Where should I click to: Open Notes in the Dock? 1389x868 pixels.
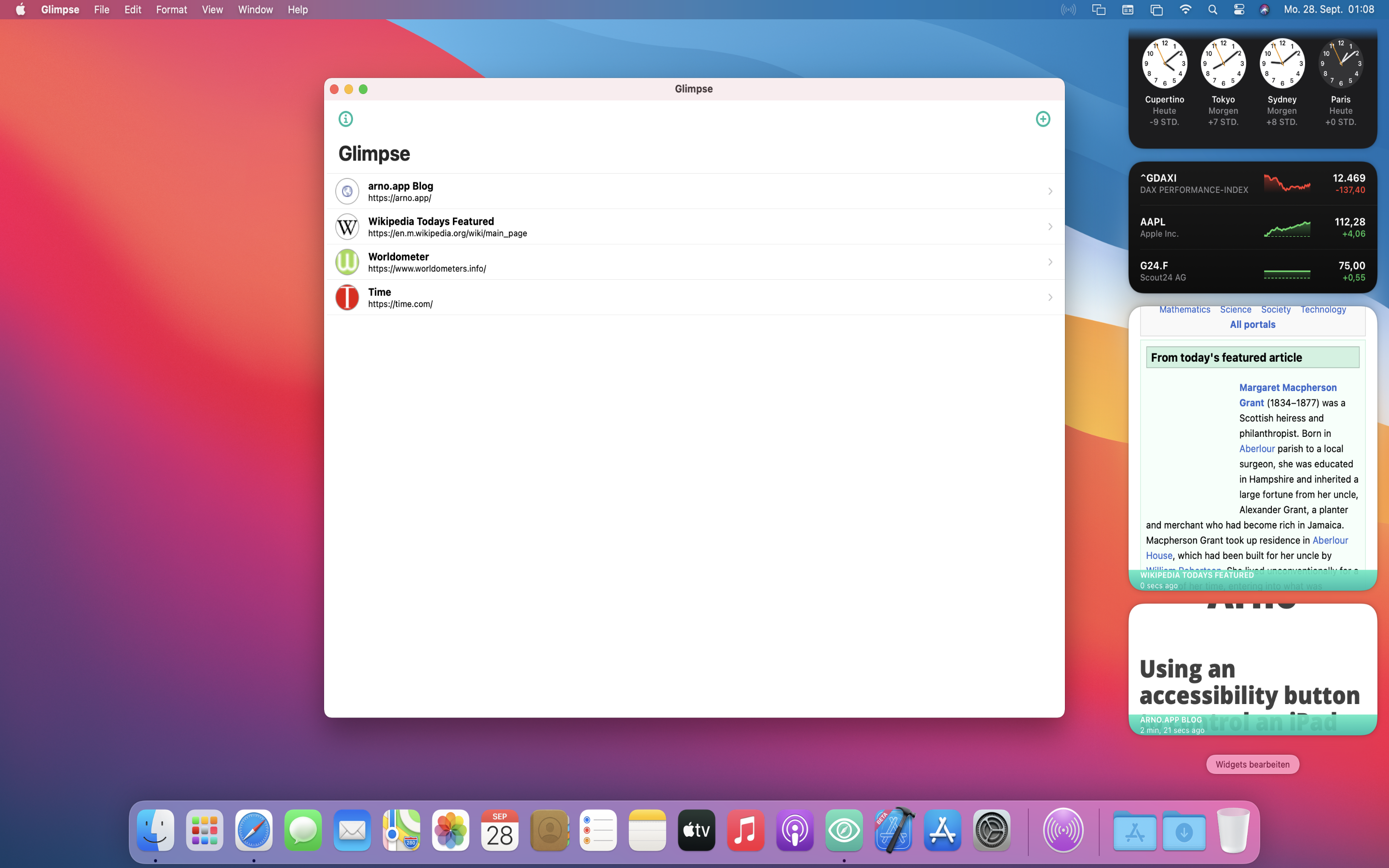(x=647, y=830)
